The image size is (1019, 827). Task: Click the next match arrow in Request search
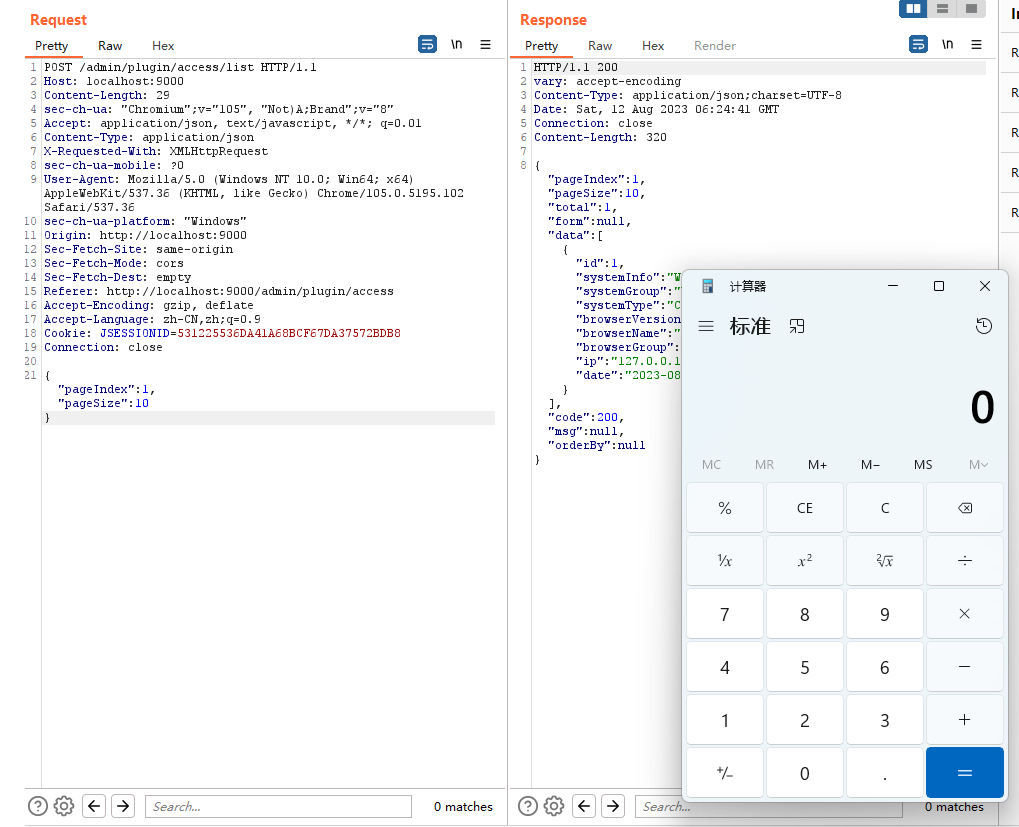[x=122, y=806]
